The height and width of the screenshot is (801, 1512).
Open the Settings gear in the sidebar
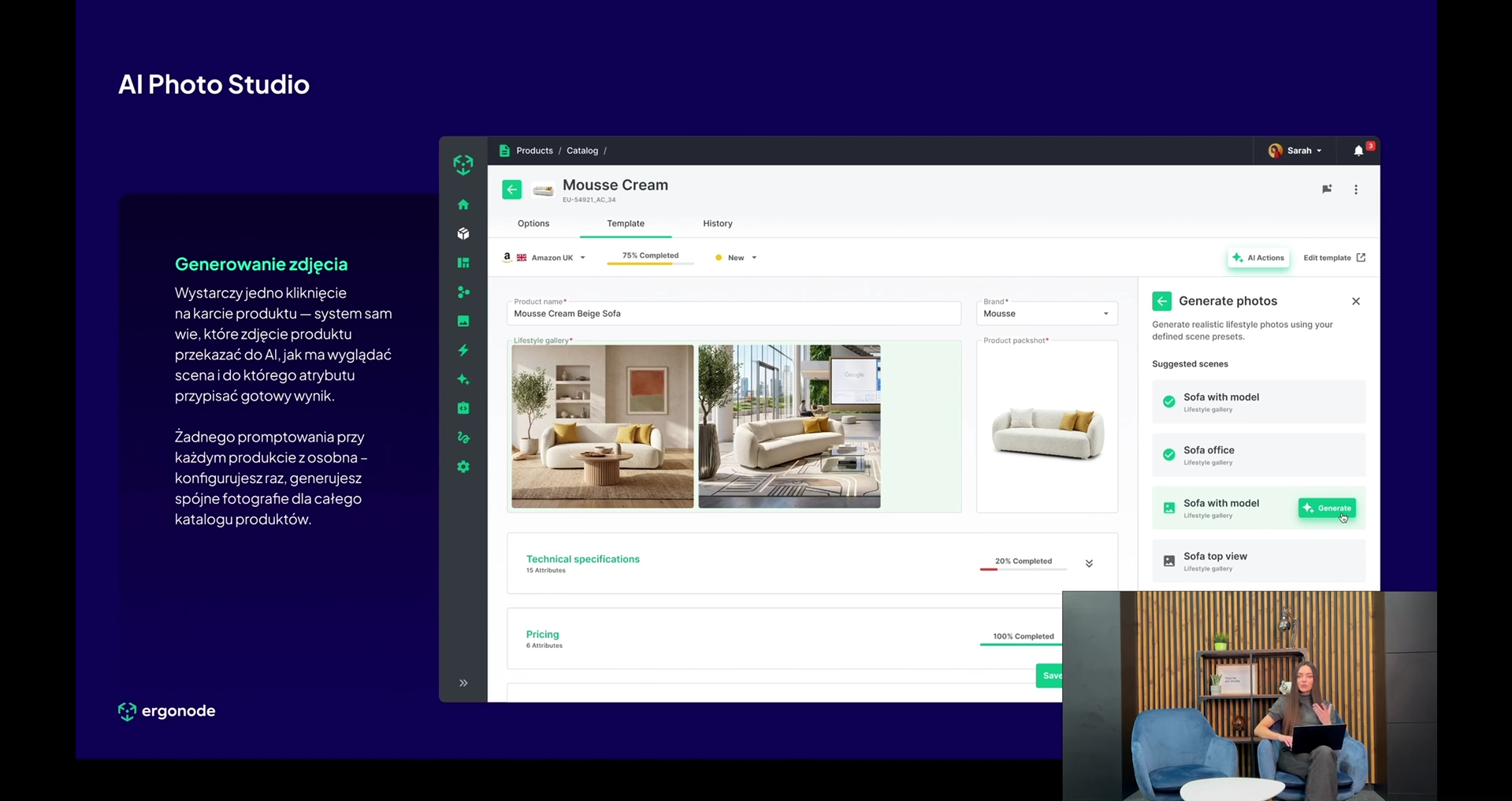pyautogui.click(x=463, y=467)
